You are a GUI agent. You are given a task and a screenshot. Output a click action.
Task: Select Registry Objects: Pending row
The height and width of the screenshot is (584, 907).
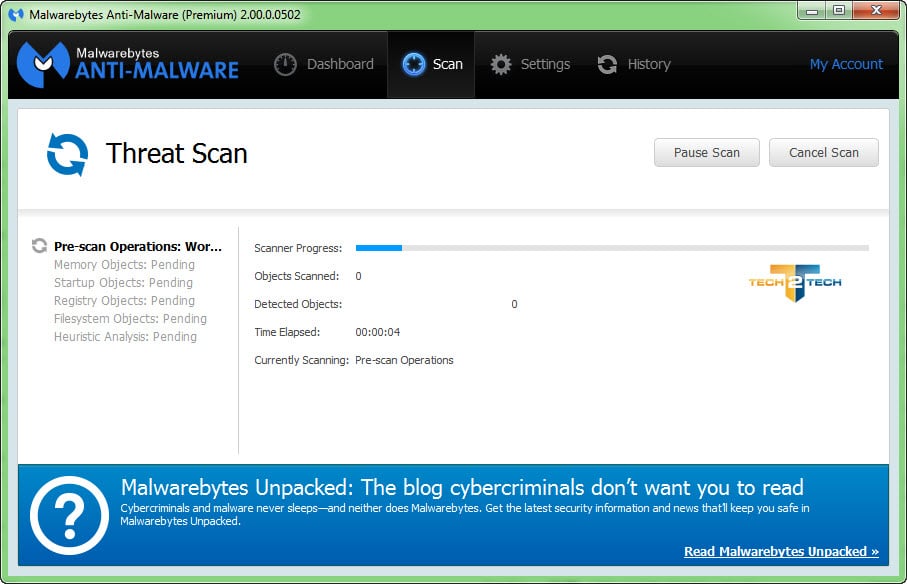point(124,301)
